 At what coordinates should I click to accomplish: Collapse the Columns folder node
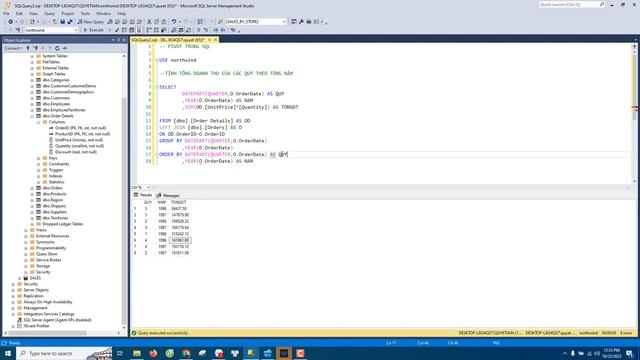pyautogui.click(x=39, y=122)
